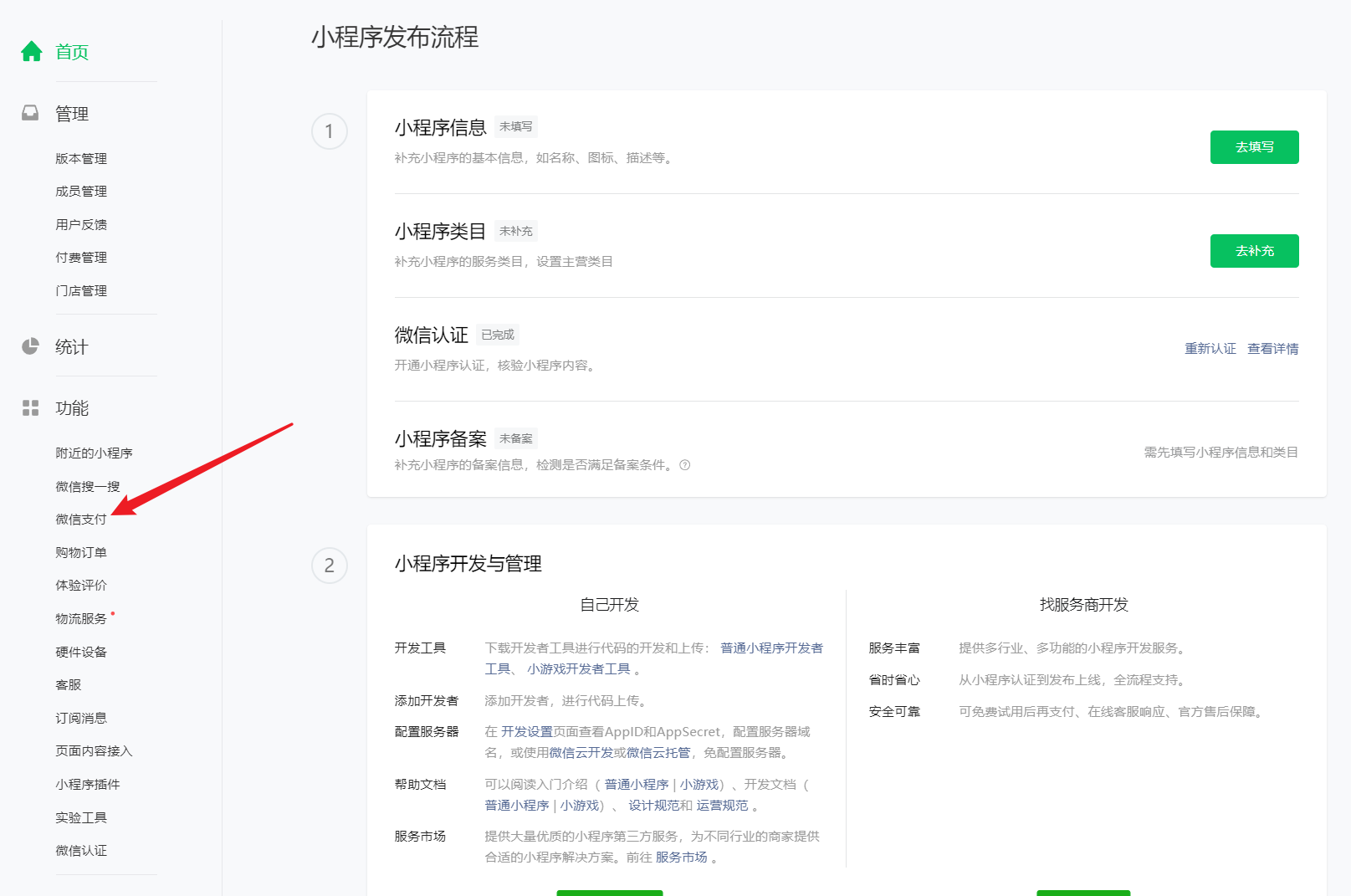This screenshot has width=1351, height=896.
Task: Open the 微信云开发 link
Action: coord(581,753)
